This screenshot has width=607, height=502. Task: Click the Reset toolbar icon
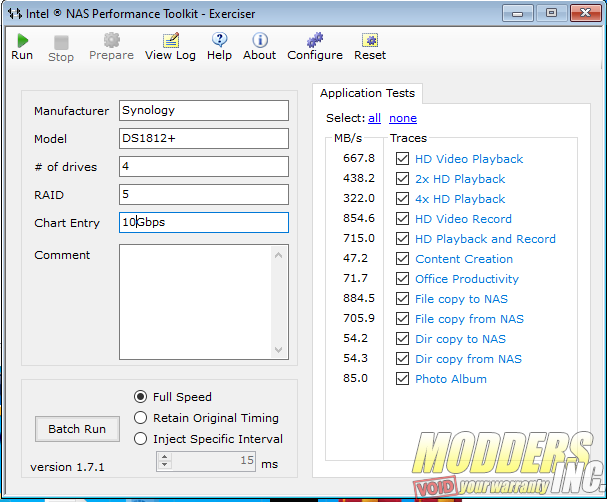point(370,40)
